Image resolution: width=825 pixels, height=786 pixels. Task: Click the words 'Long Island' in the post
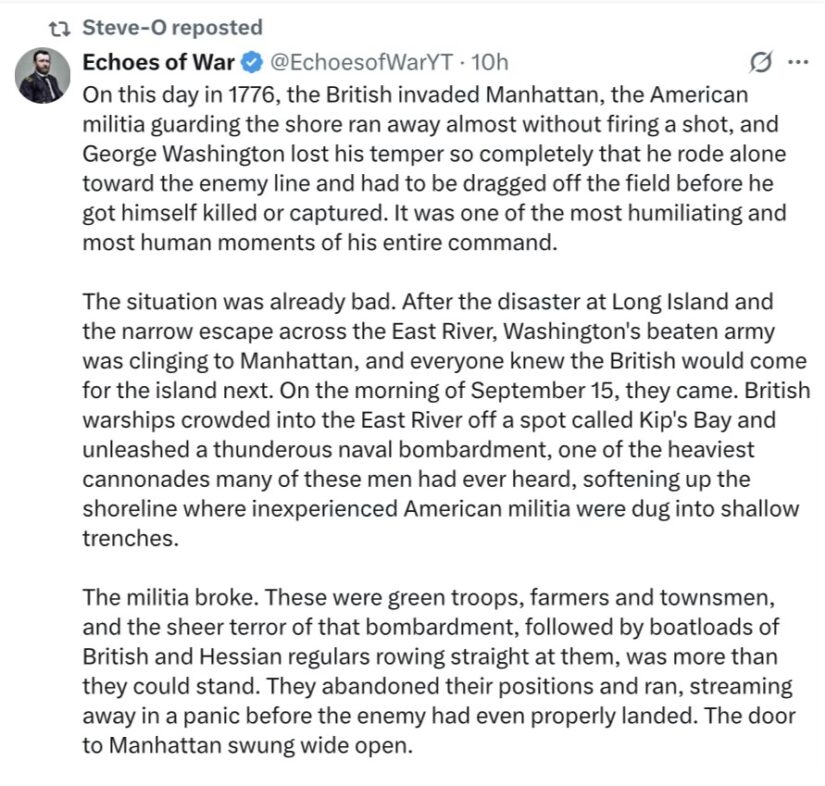[x=670, y=302]
